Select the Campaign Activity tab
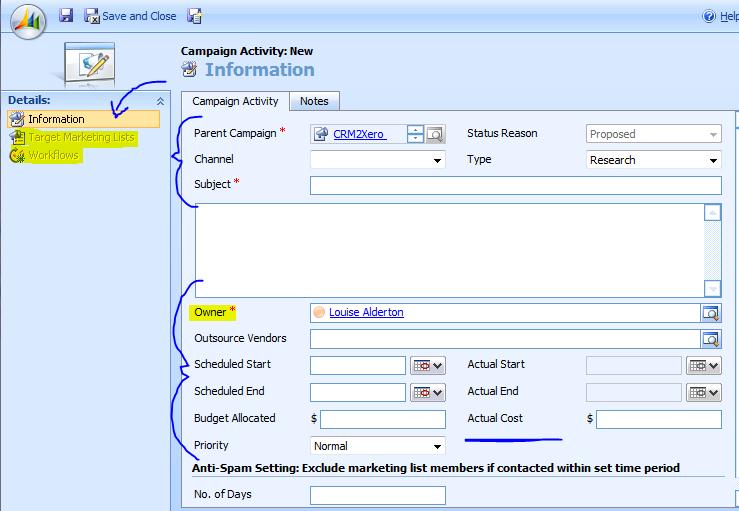739x511 pixels. (x=235, y=101)
